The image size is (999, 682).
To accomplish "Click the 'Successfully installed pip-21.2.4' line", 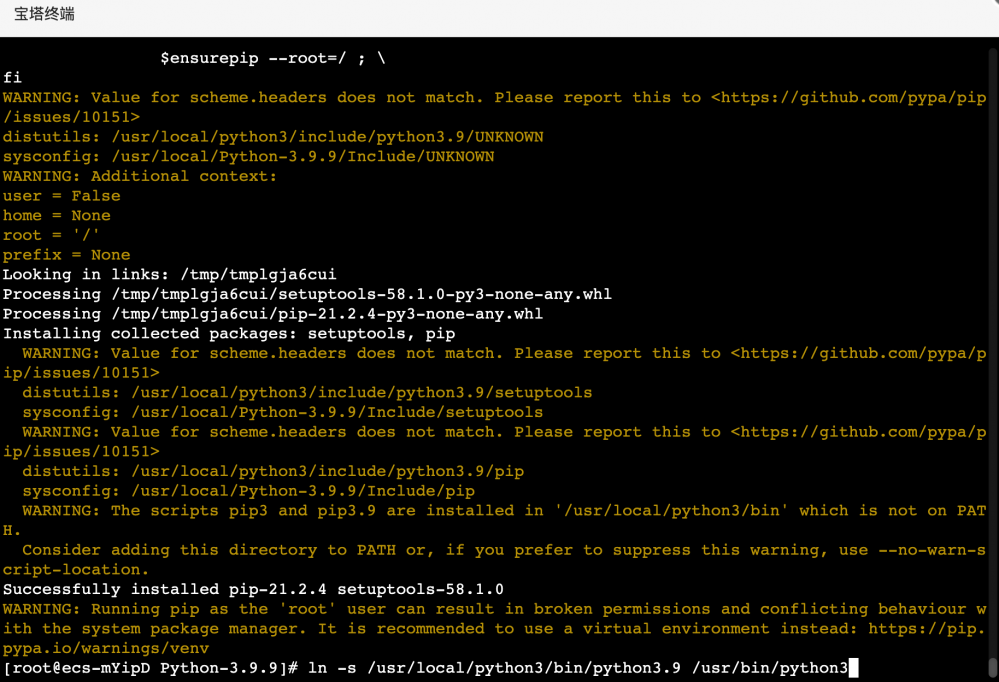I will [x=253, y=589].
